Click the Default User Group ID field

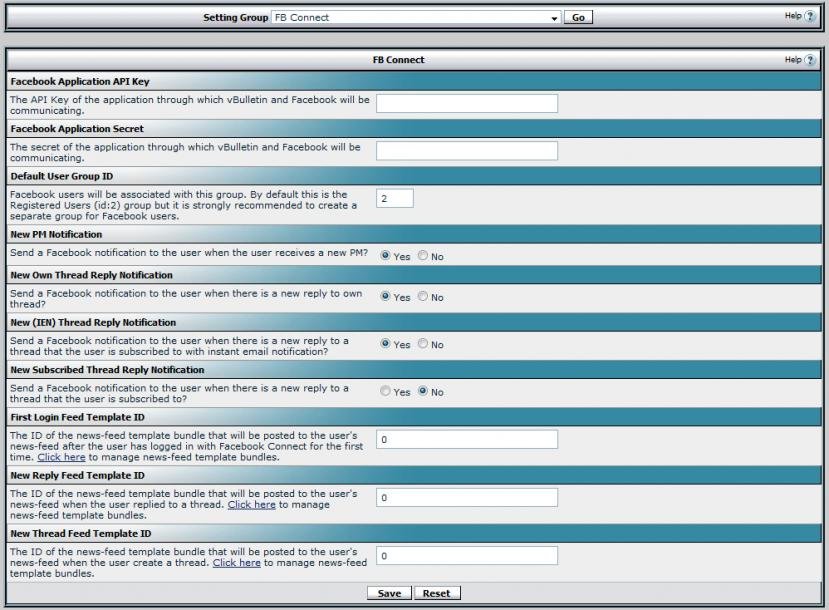395,198
